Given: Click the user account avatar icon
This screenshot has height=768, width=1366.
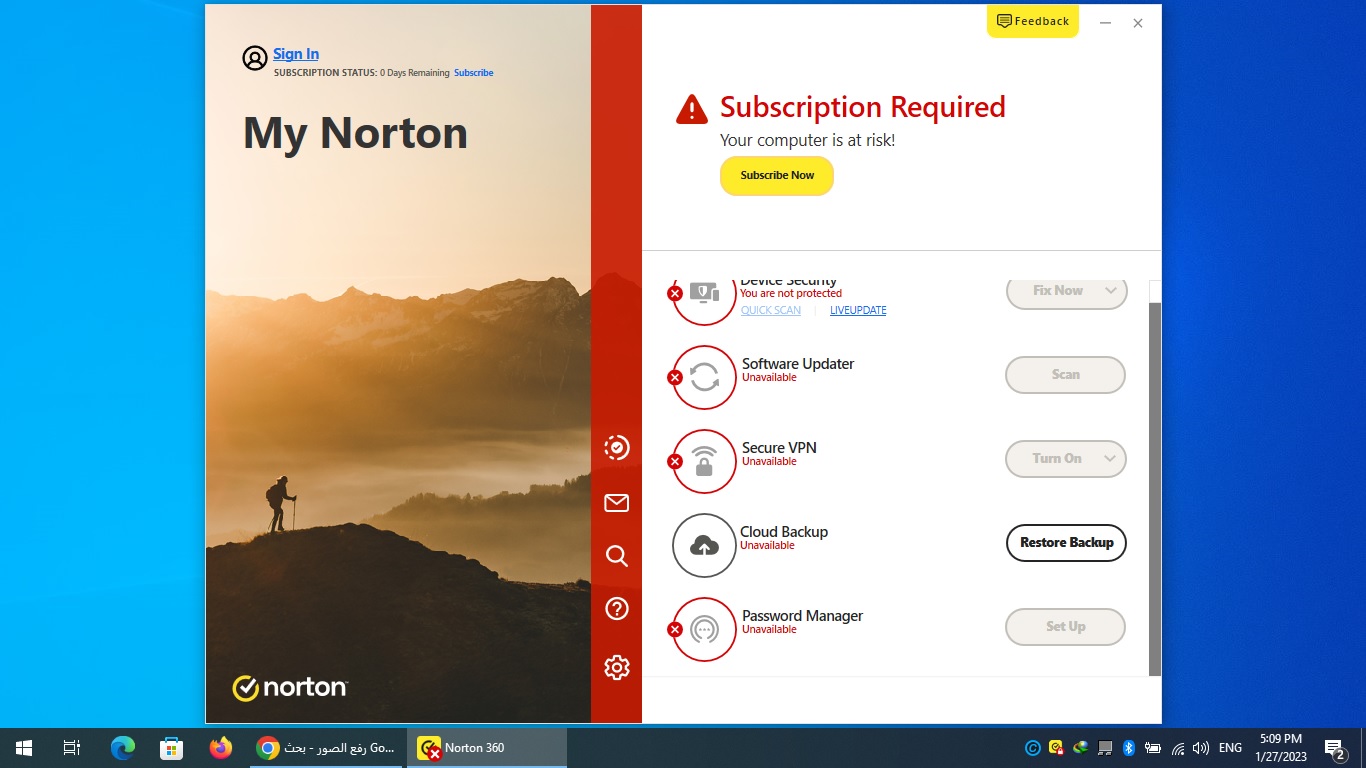Looking at the screenshot, I should click(x=255, y=58).
